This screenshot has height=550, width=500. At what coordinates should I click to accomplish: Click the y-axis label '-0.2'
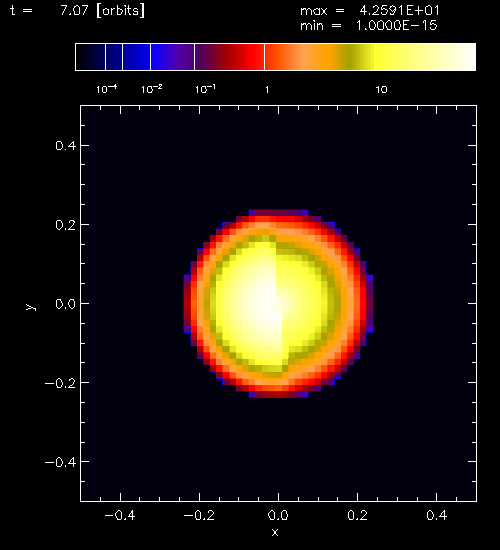click(x=60, y=383)
